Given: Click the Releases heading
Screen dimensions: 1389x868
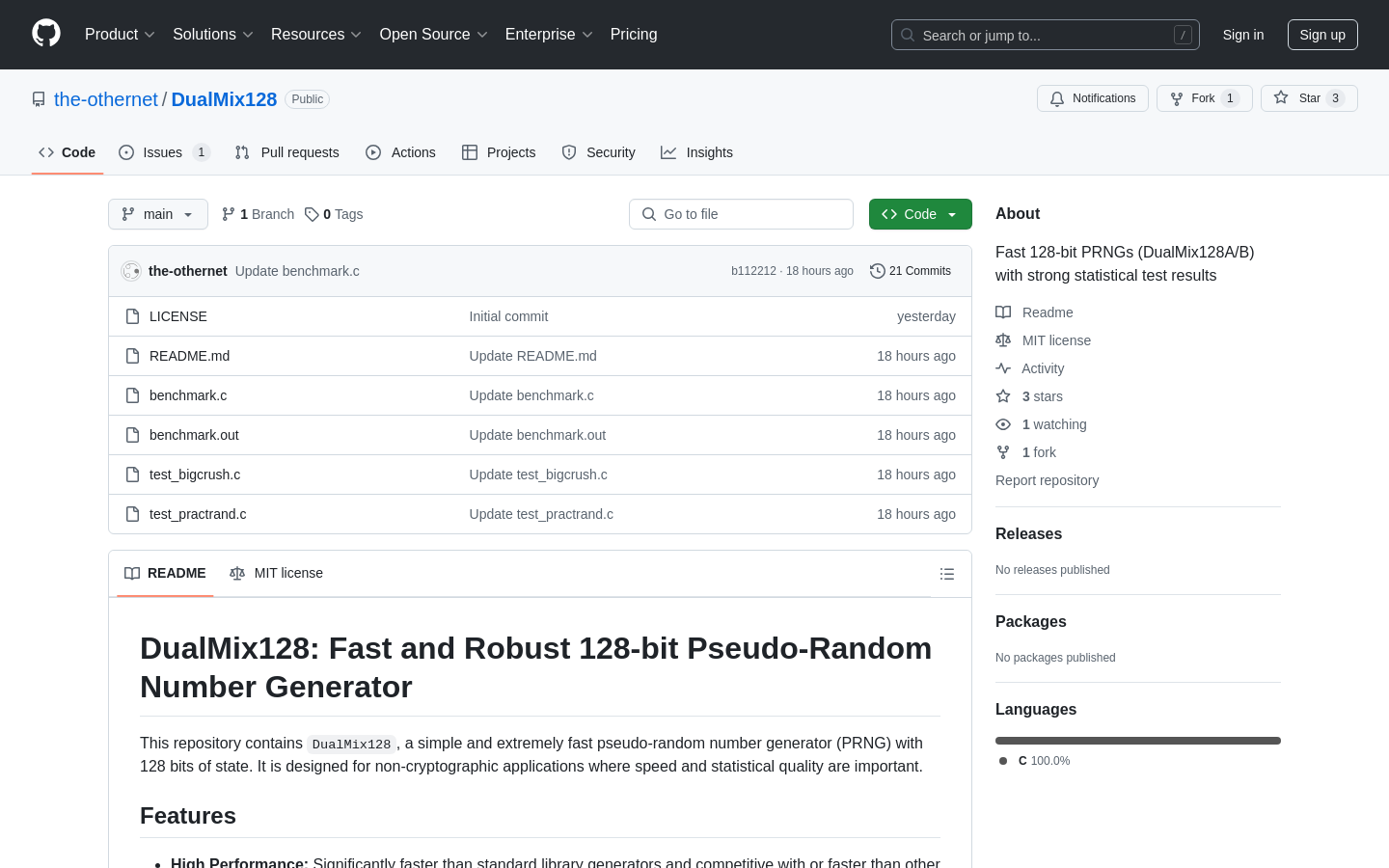Looking at the screenshot, I should point(1028,534).
